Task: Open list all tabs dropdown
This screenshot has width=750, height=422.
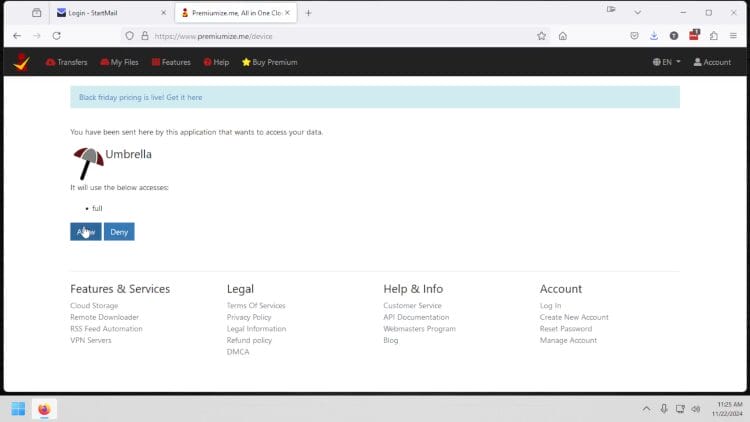Action: click(x=638, y=12)
